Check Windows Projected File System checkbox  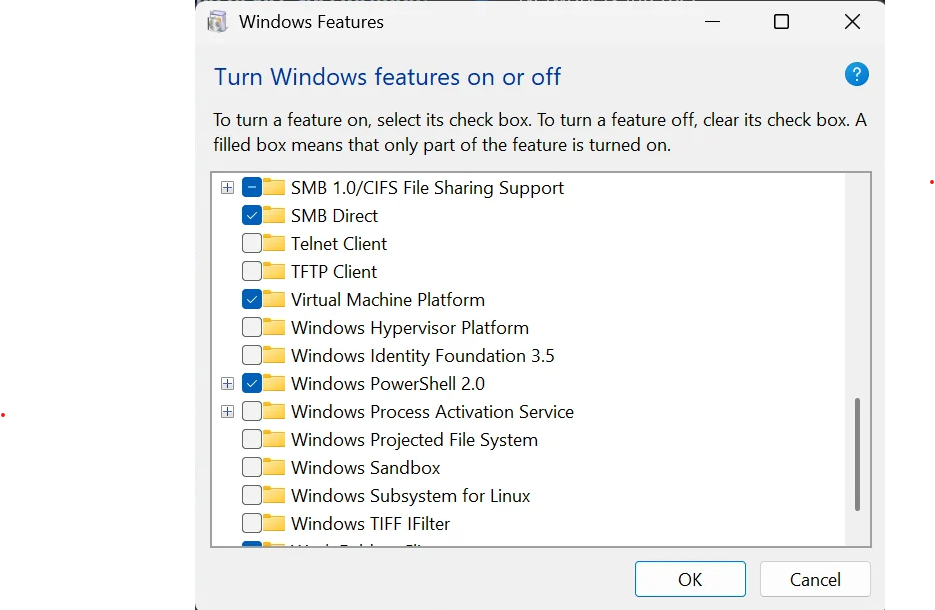click(x=252, y=439)
